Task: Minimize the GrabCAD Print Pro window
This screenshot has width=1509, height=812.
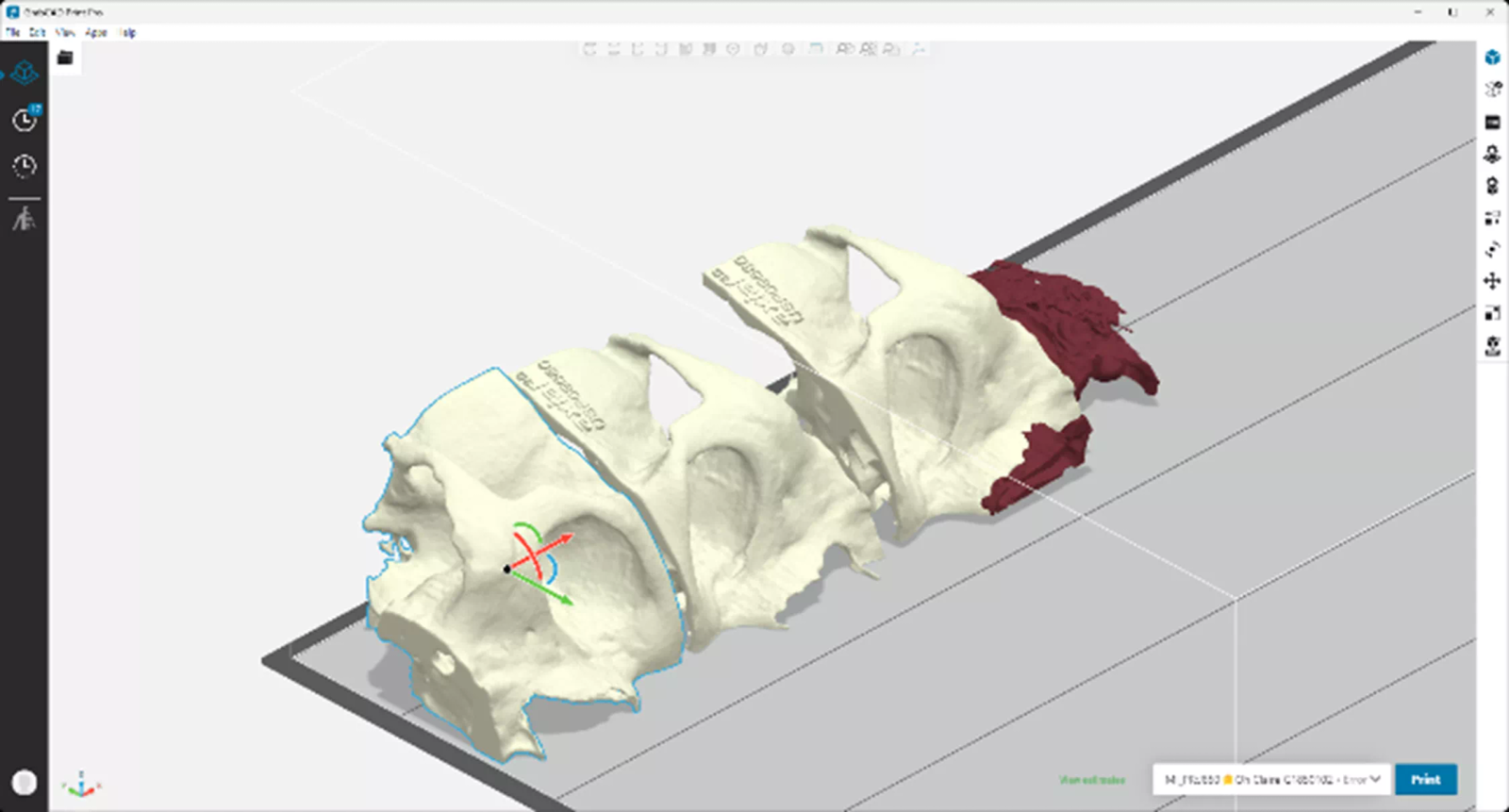Action: tap(1418, 12)
